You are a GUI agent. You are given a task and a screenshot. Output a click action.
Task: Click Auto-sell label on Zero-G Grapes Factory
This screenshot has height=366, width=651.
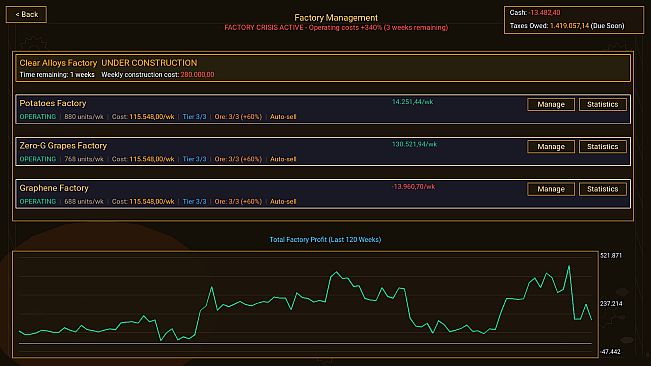283,159
